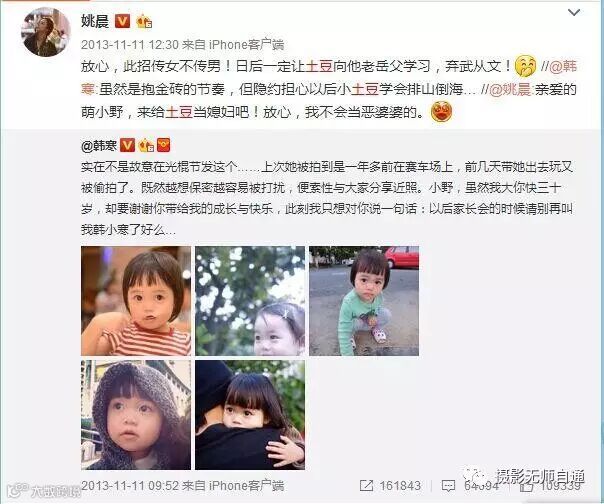
Task: Open the photo of child being hugged
Action: [250, 415]
